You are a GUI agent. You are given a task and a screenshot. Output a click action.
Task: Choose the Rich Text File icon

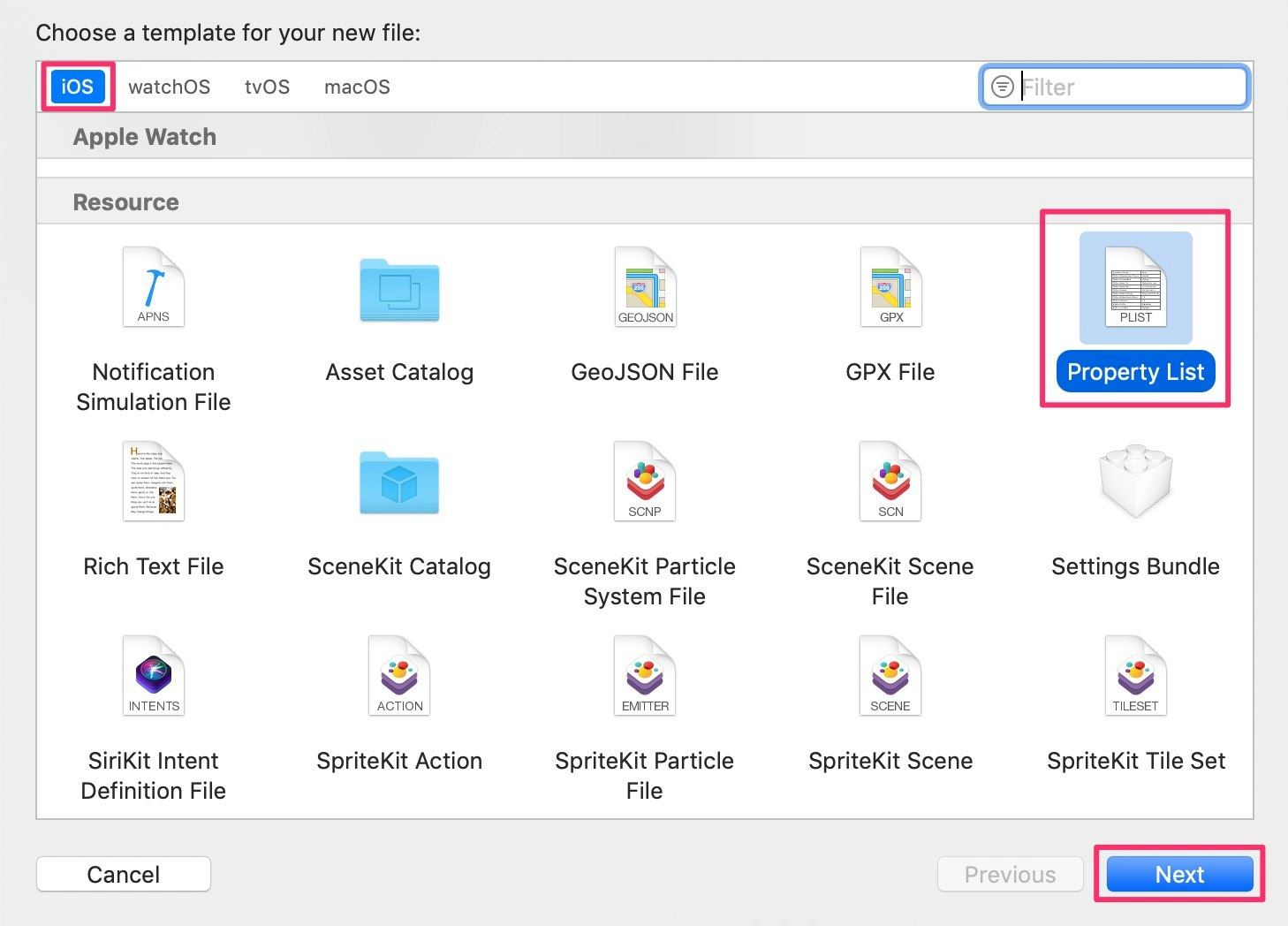(154, 482)
